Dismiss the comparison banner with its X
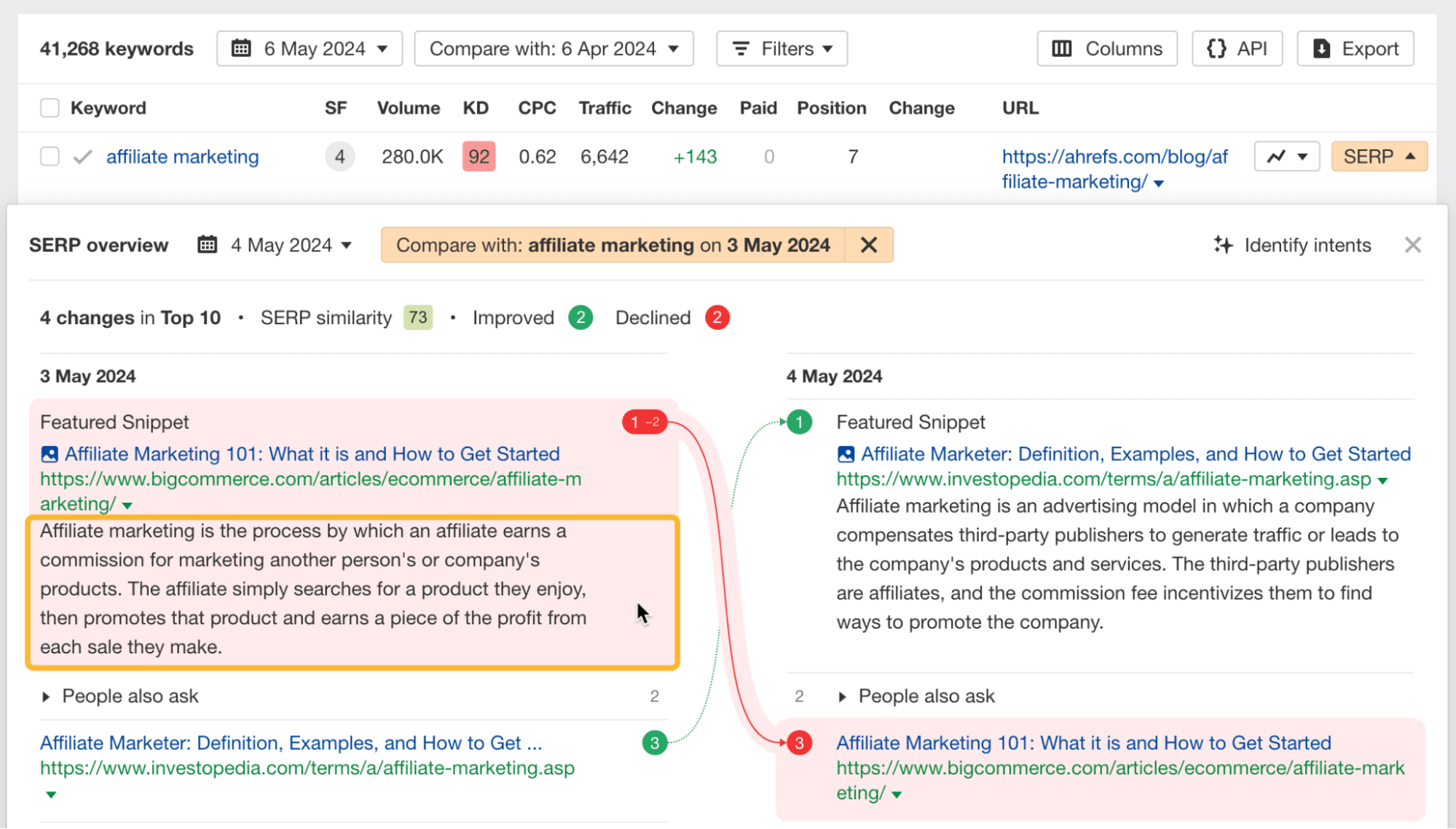This screenshot has width=1456, height=829. pos(869,245)
